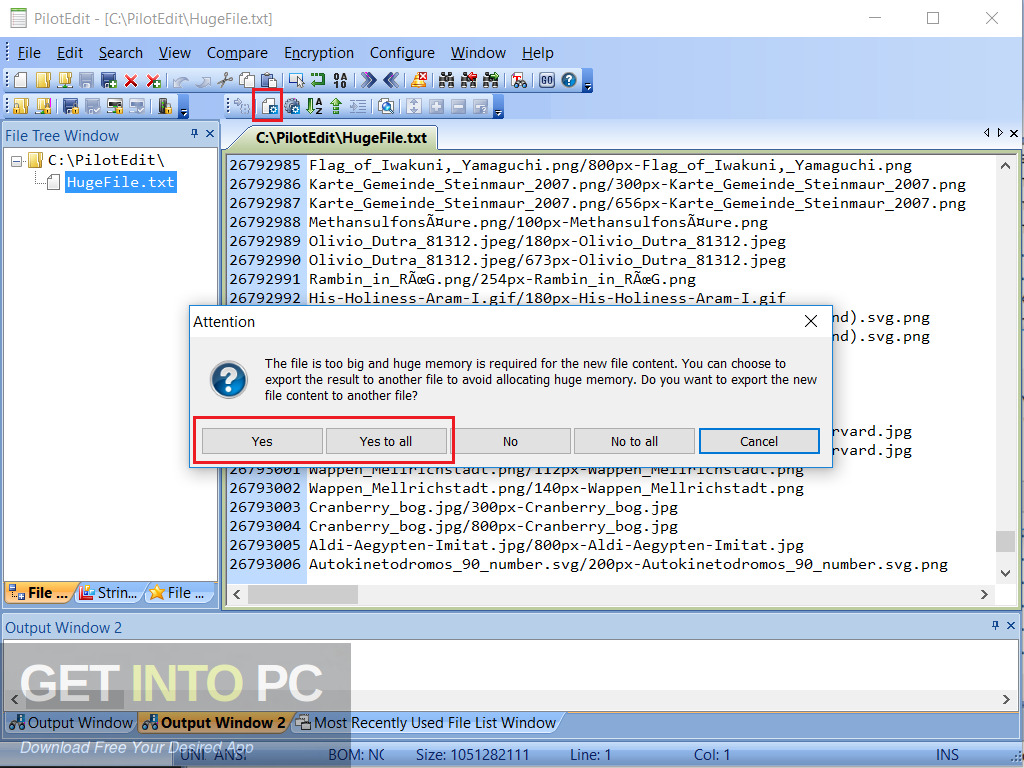Select the C:\PilotEdit\HugeFile.txt document tab
Screen dimensions: 1024x768
pos(341,138)
